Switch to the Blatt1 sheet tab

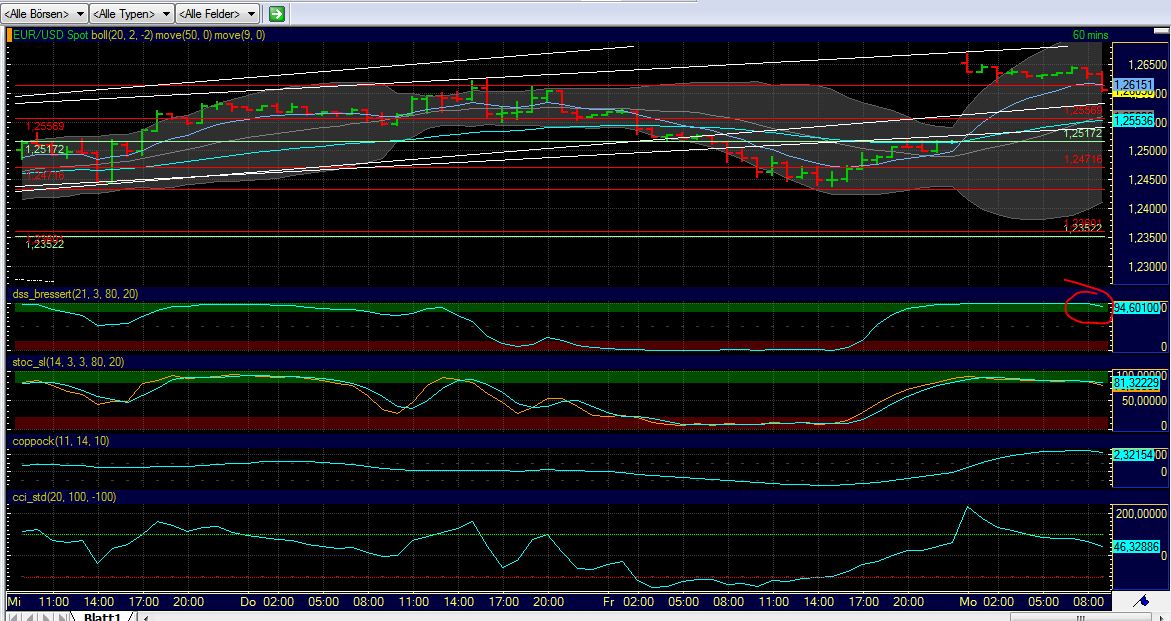pos(102,617)
